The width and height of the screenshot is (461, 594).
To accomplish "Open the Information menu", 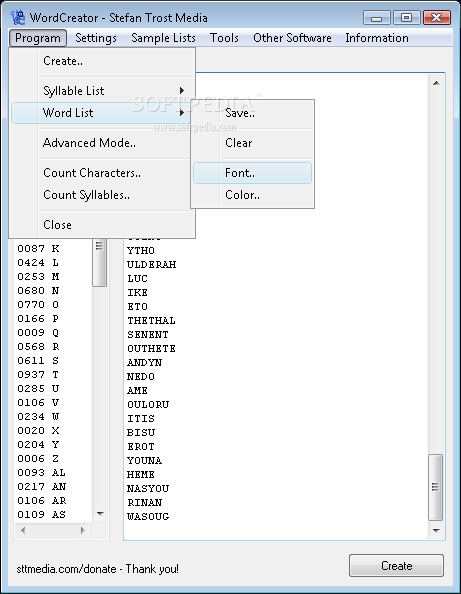I will click(x=377, y=38).
